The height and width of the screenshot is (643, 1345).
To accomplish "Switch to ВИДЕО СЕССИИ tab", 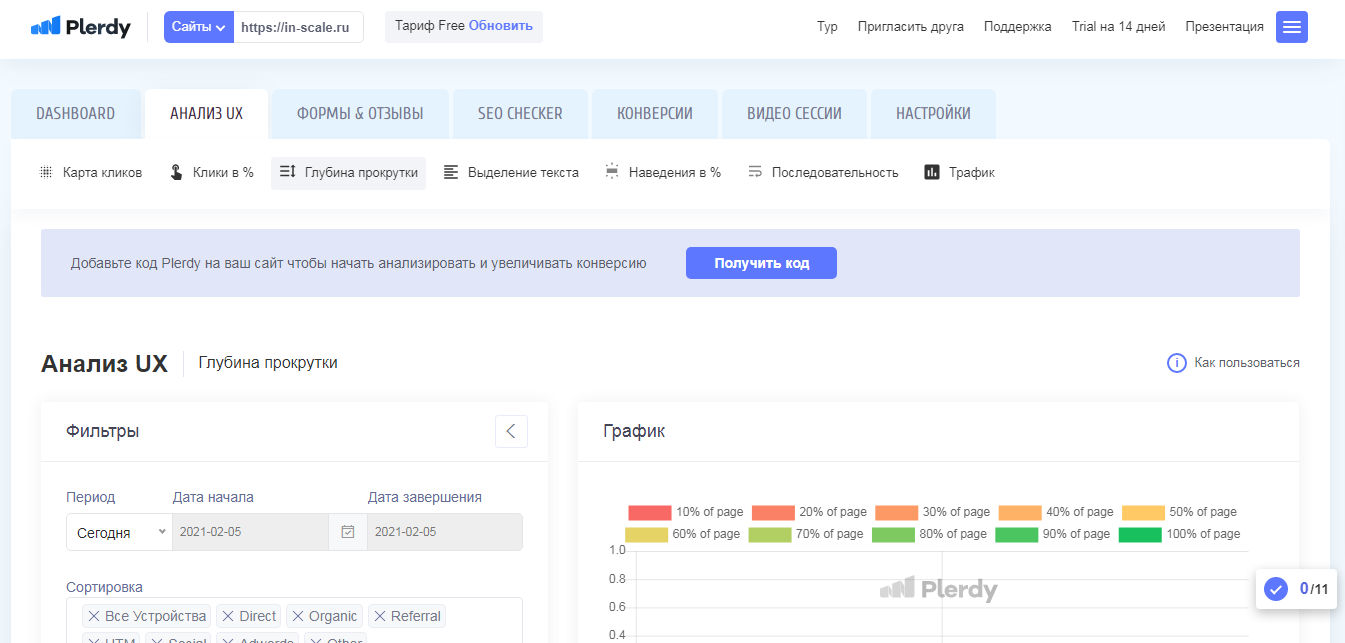I will point(794,114).
